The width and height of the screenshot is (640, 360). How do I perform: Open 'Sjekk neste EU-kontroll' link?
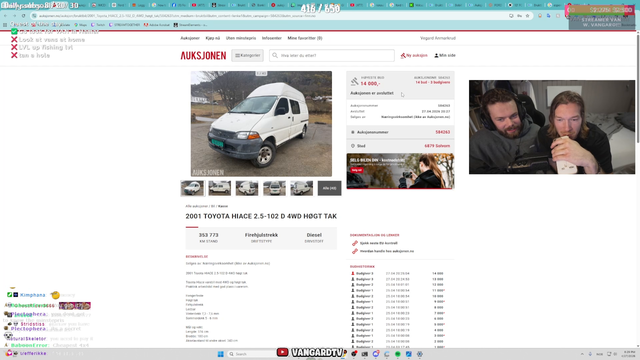pos(378,243)
